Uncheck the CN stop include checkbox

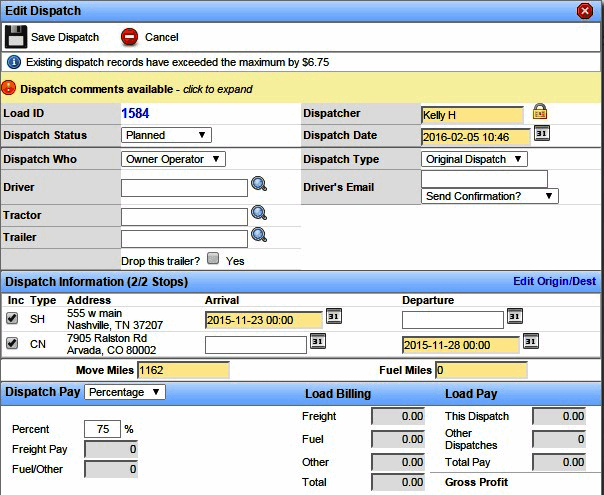point(13,344)
